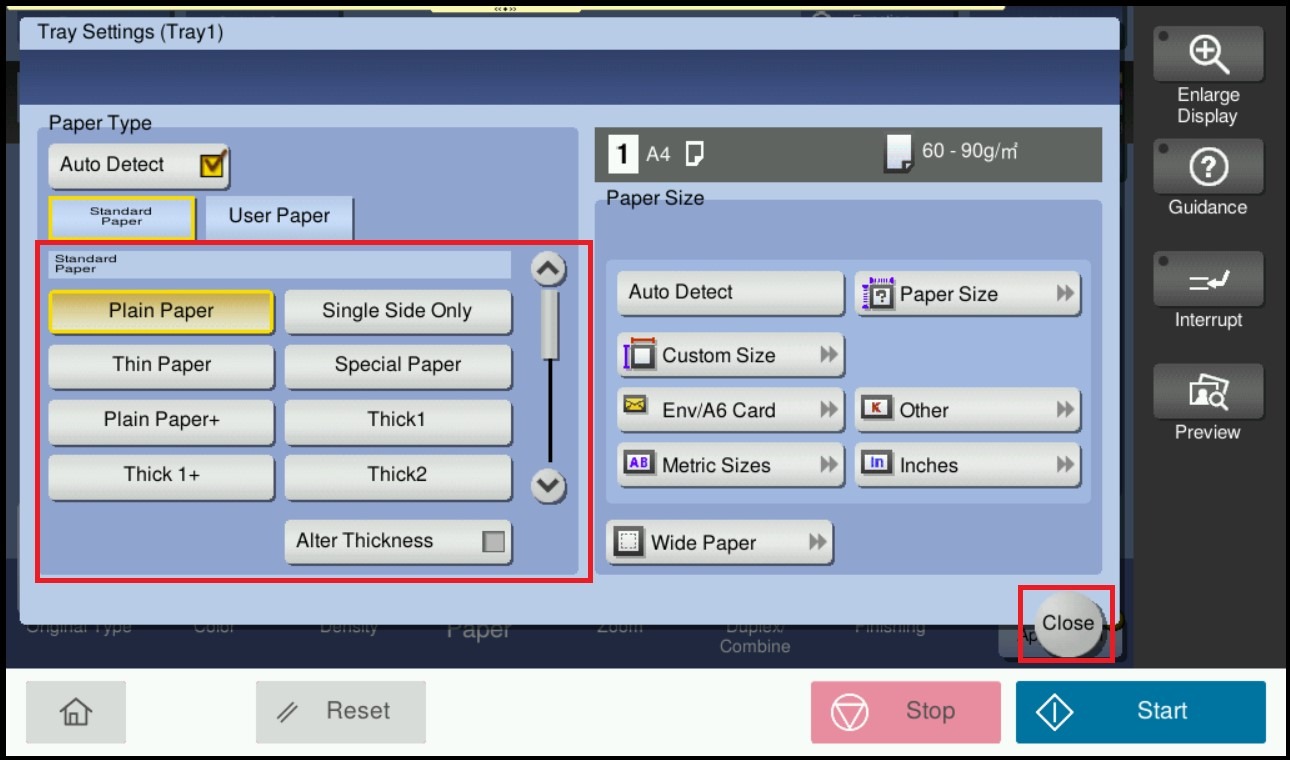1290x760 pixels.
Task: Select Plain Paper type
Action: click(161, 311)
